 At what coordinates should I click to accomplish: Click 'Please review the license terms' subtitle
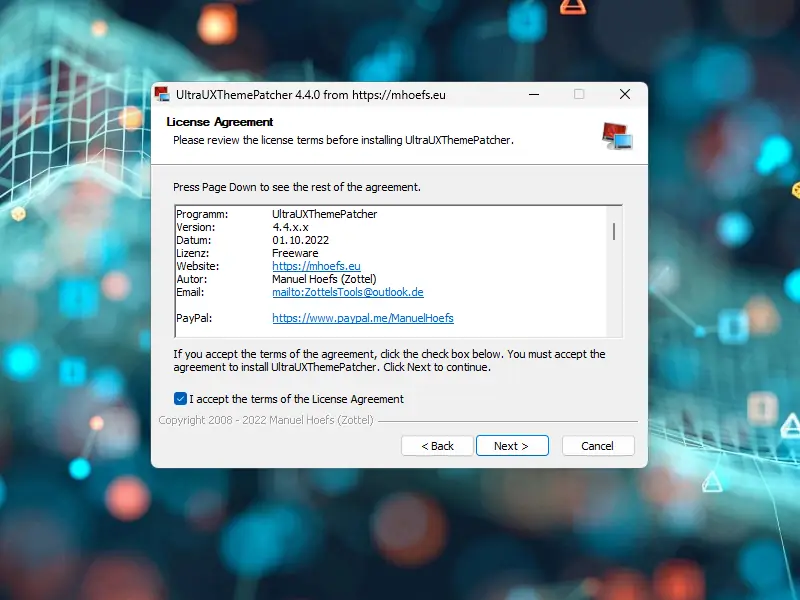pos(343,140)
